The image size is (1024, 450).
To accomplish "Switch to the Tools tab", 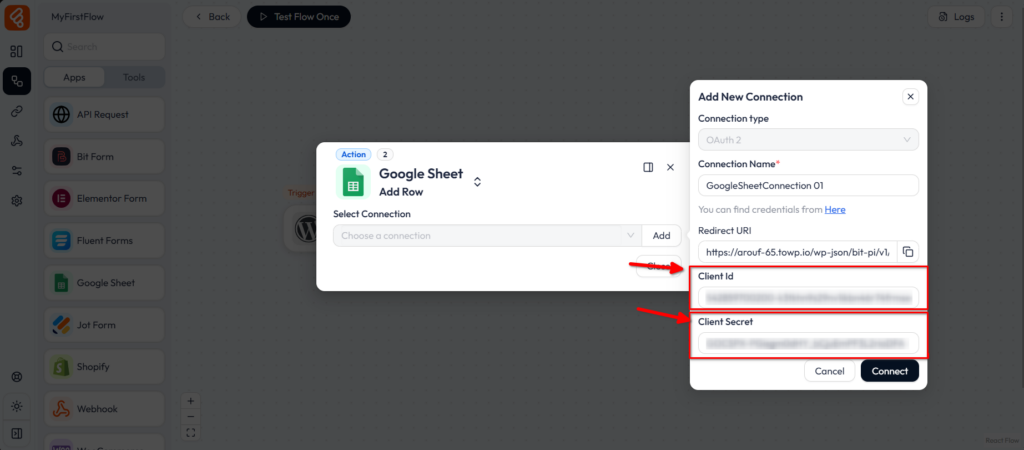I will coord(134,77).
